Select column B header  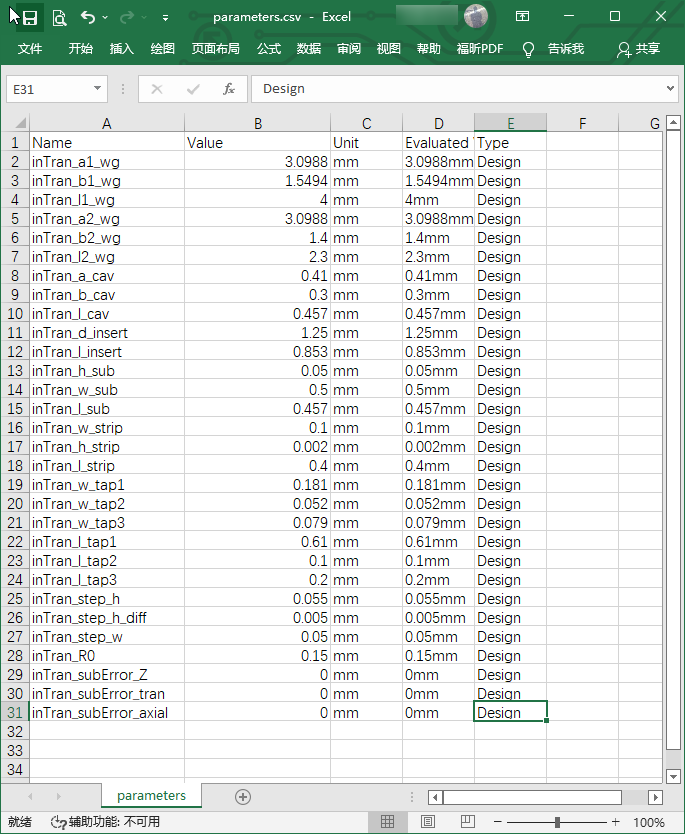click(x=257, y=123)
